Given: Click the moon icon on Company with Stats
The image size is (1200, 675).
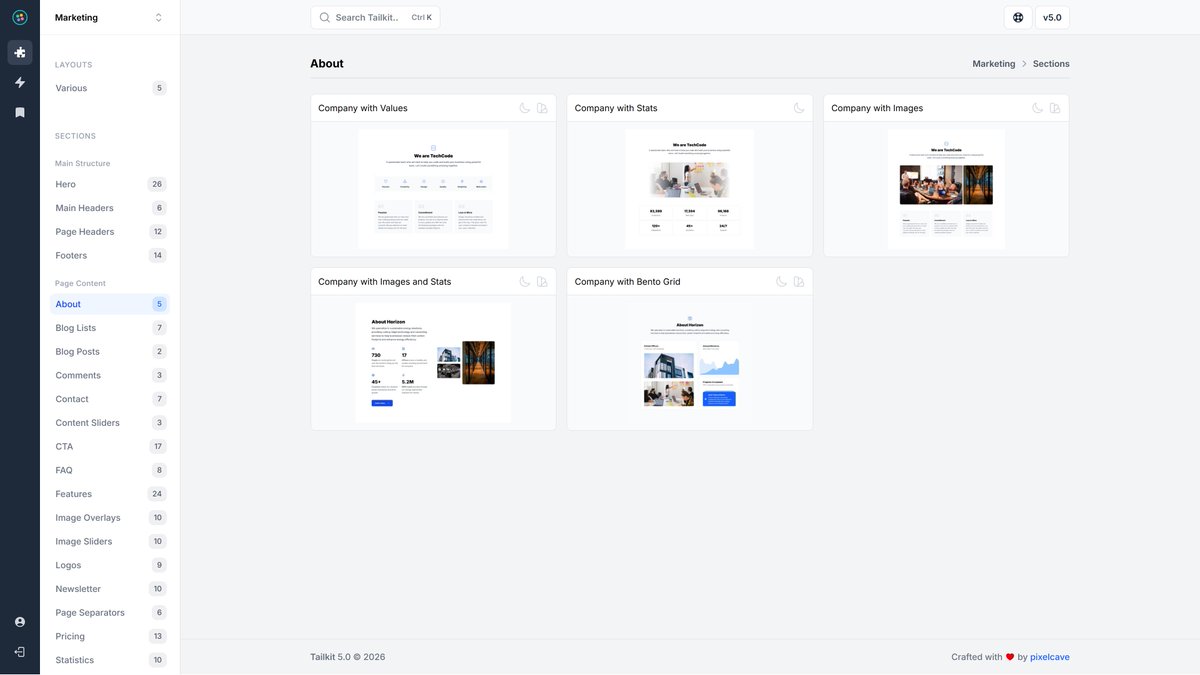Looking at the screenshot, I should point(799,108).
